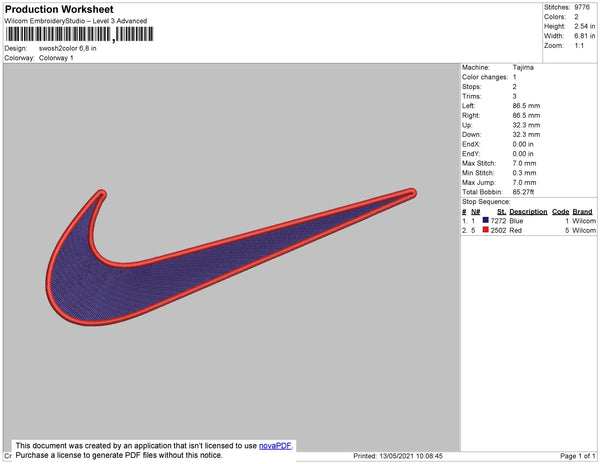Click the design name 'swosh2color 6,8 in'

click(x=68, y=49)
